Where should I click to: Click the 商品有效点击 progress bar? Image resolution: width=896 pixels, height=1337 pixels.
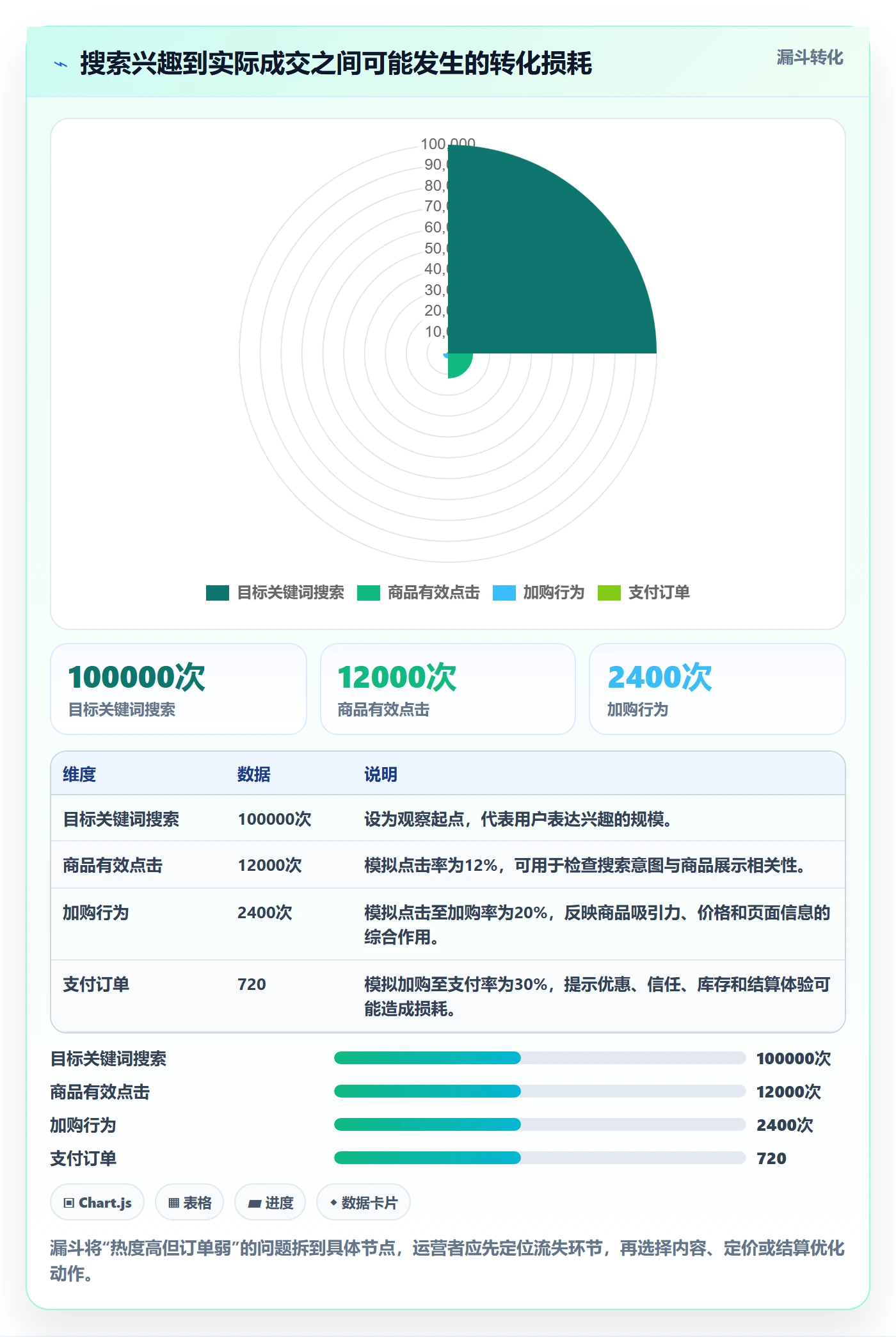click(540, 1091)
